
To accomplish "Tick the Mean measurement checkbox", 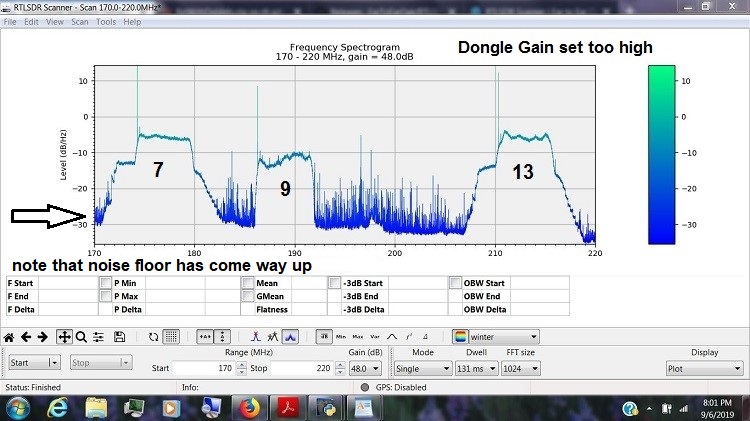I will 247,283.
